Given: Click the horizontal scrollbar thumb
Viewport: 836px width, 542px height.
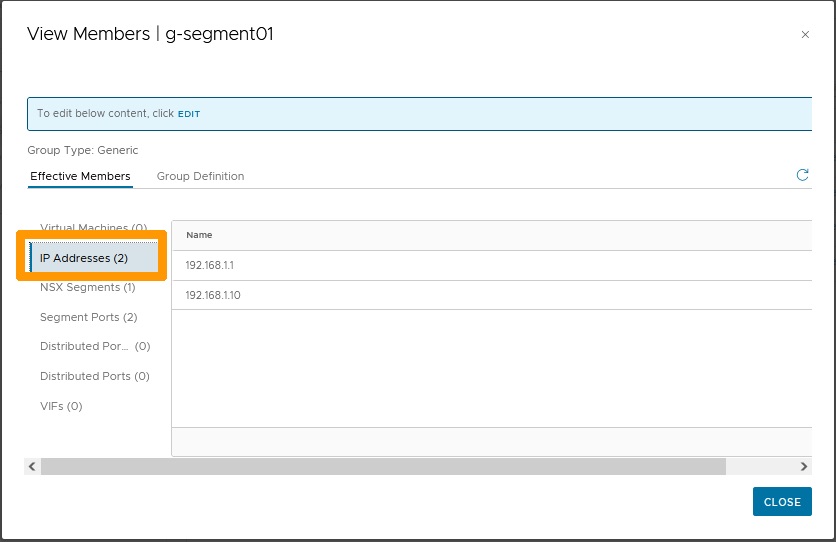Looking at the screenshot, I should point(383,466).
